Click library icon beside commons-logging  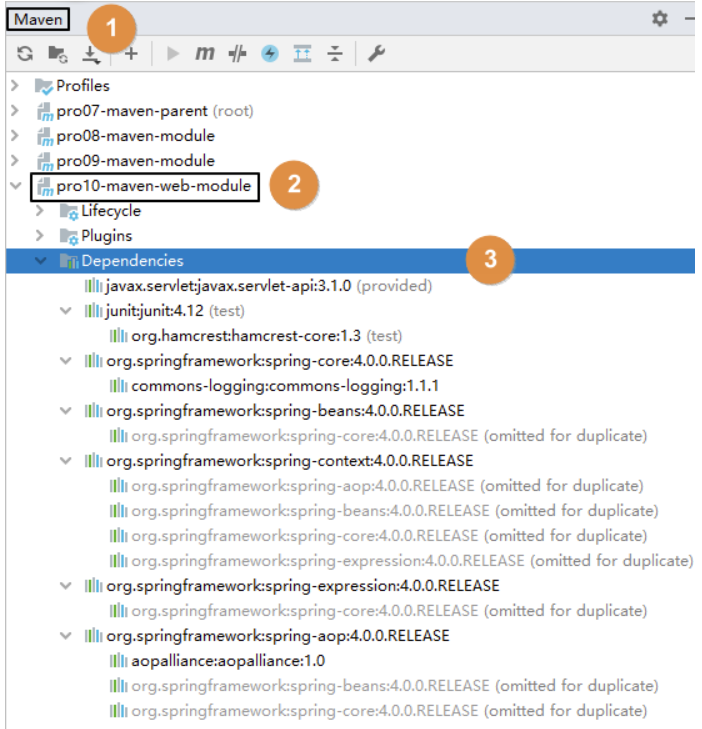pos(119,386)
